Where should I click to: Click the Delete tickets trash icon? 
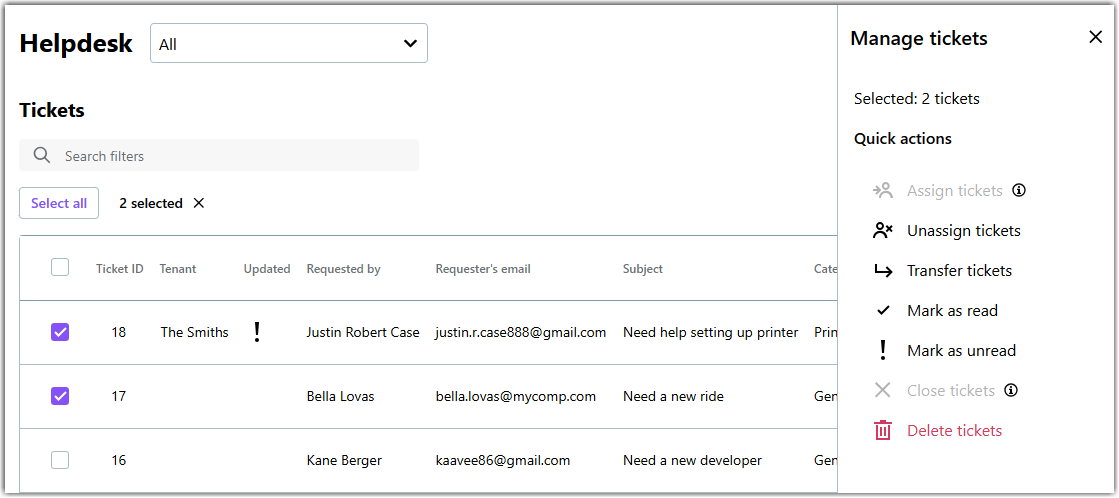tap(883, 430)
